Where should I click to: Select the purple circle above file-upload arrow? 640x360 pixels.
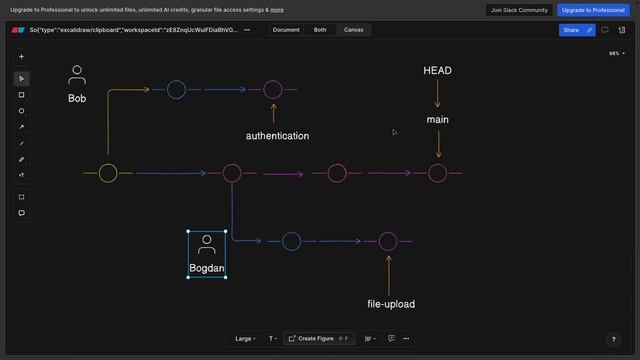click(387, 241)
